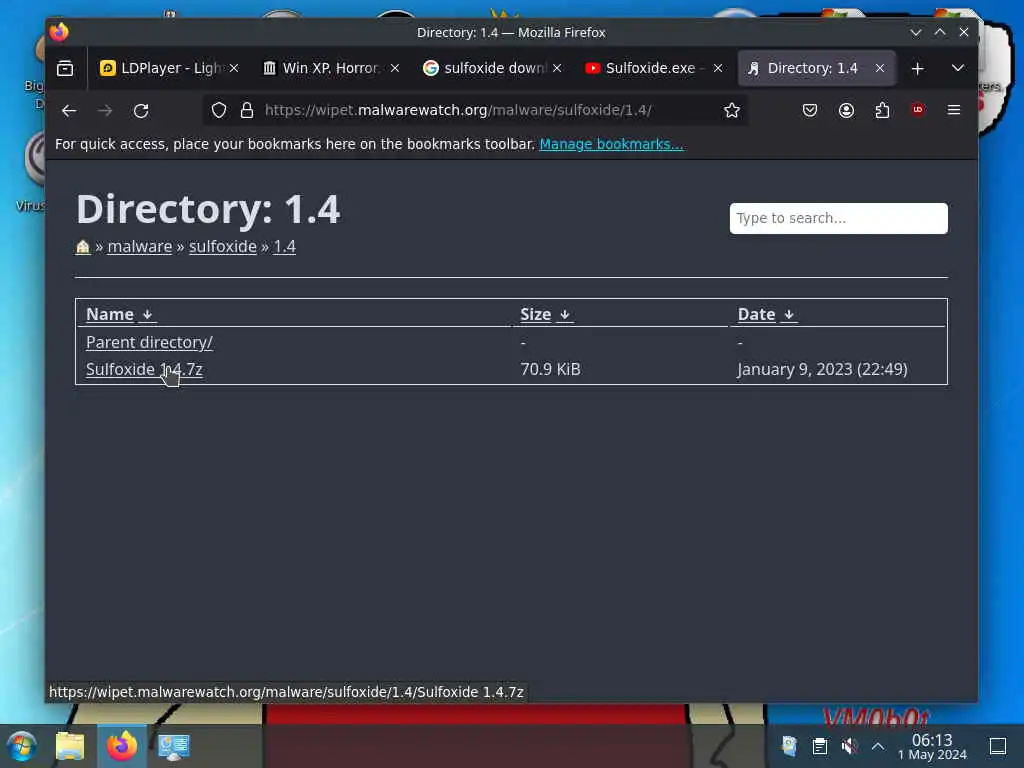Maximize the Firefox window
Image resolution: width=1024 pixels, height=768 pixels.
pos(940,32)
